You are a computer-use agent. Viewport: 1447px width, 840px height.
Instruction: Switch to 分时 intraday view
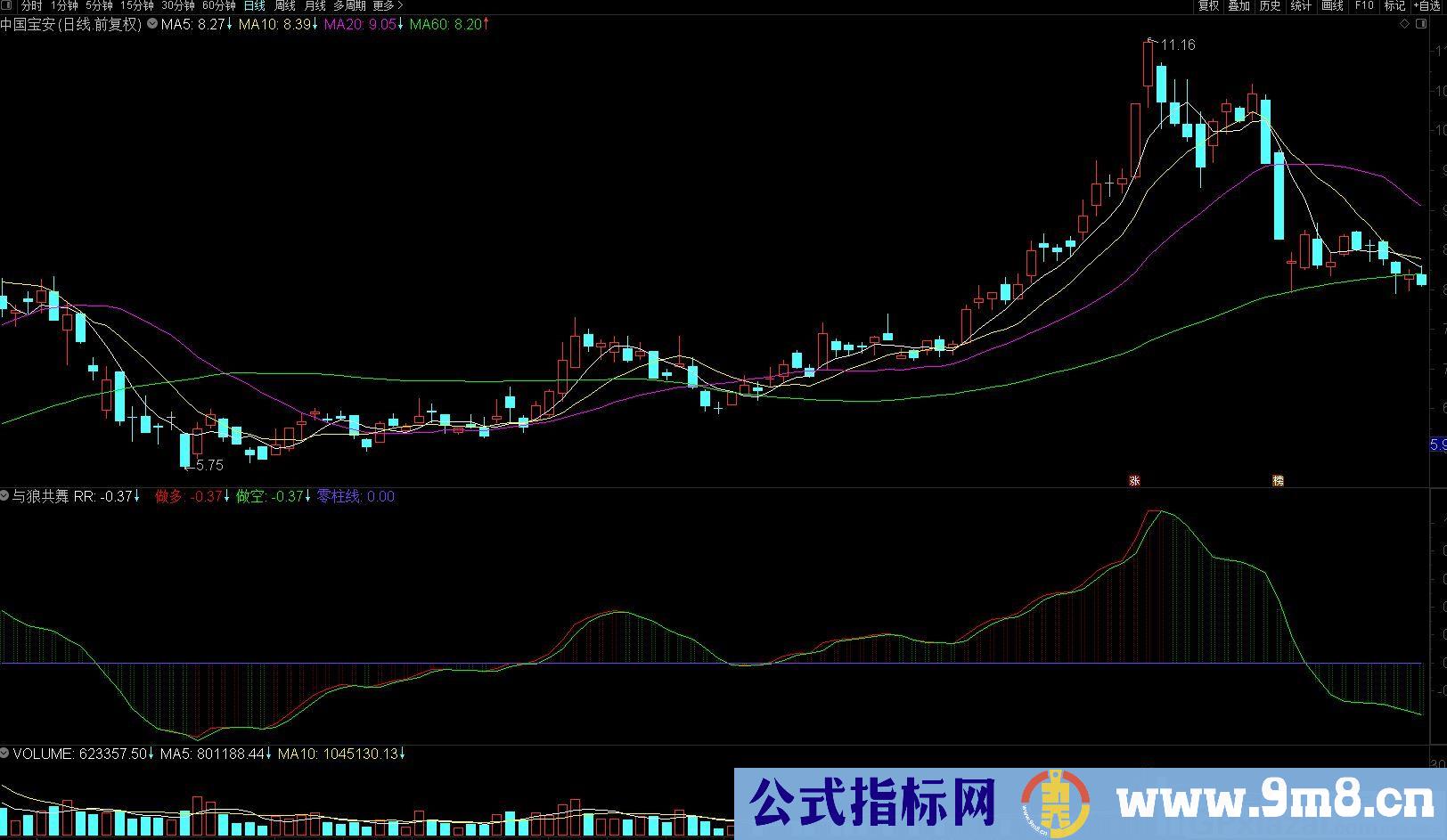click(32, 6)
